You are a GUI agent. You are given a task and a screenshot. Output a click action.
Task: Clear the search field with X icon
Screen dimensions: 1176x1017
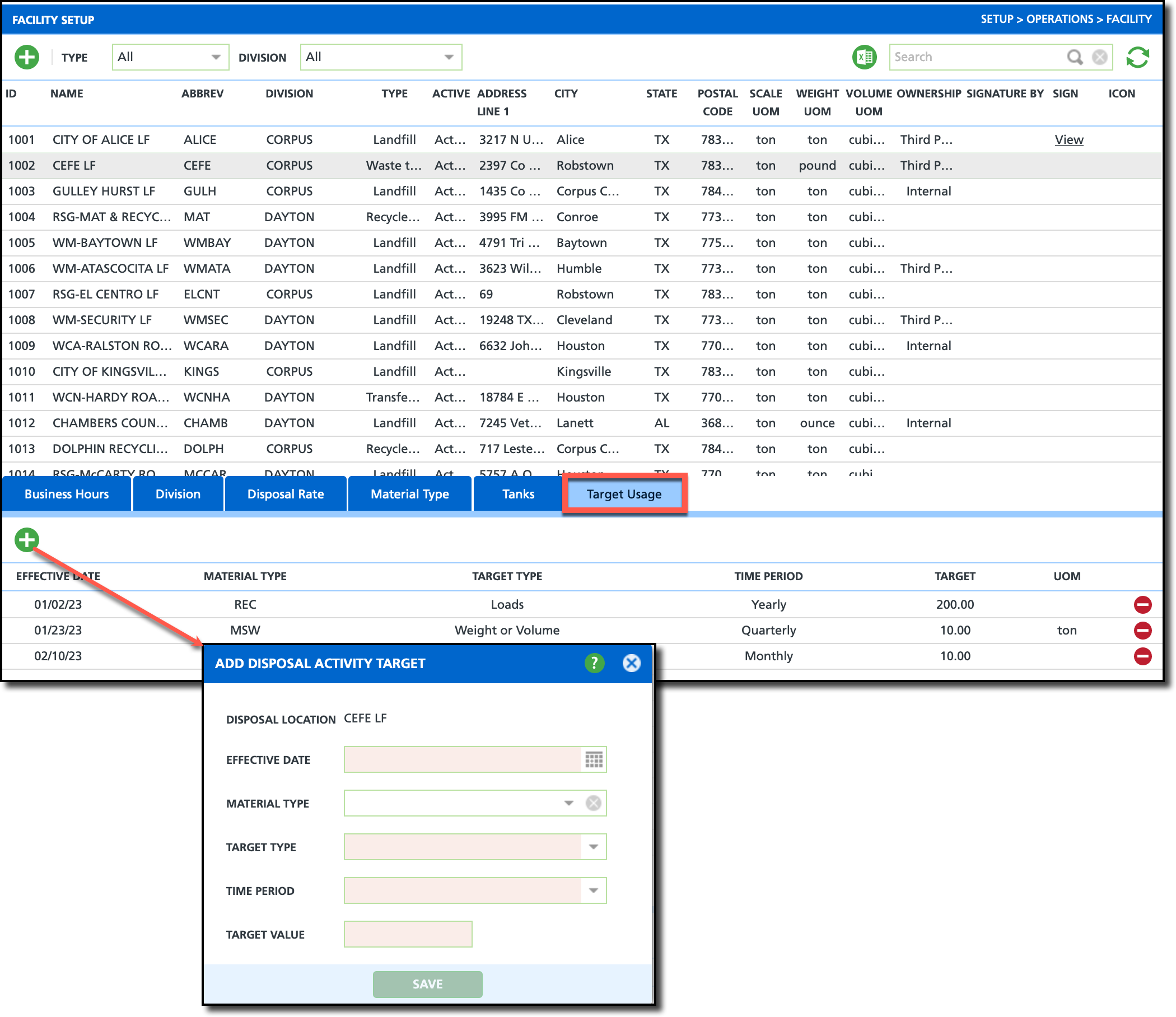pyautogui.click(x=1099, y=57)
